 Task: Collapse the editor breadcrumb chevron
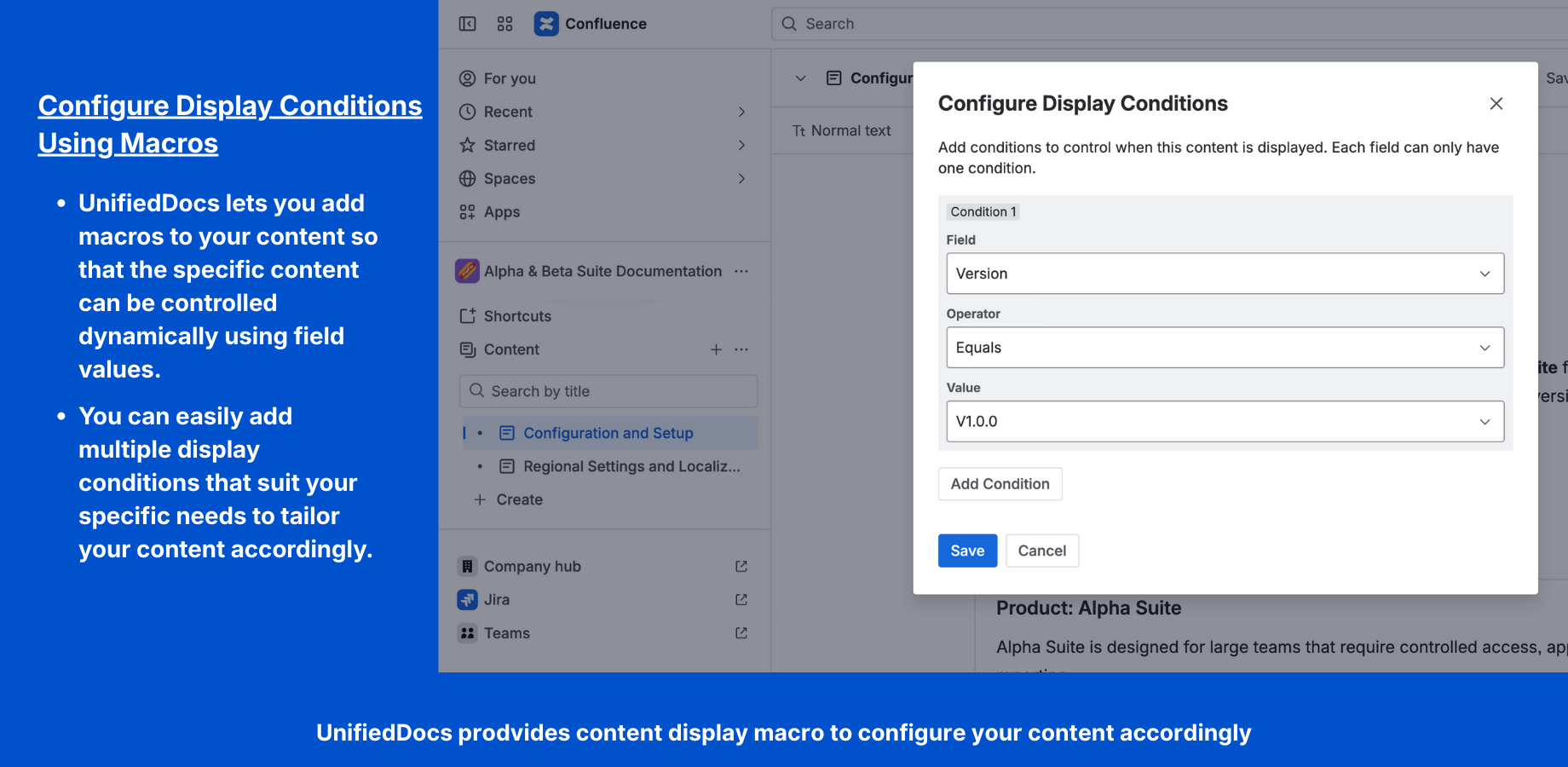tap(800, 78)
